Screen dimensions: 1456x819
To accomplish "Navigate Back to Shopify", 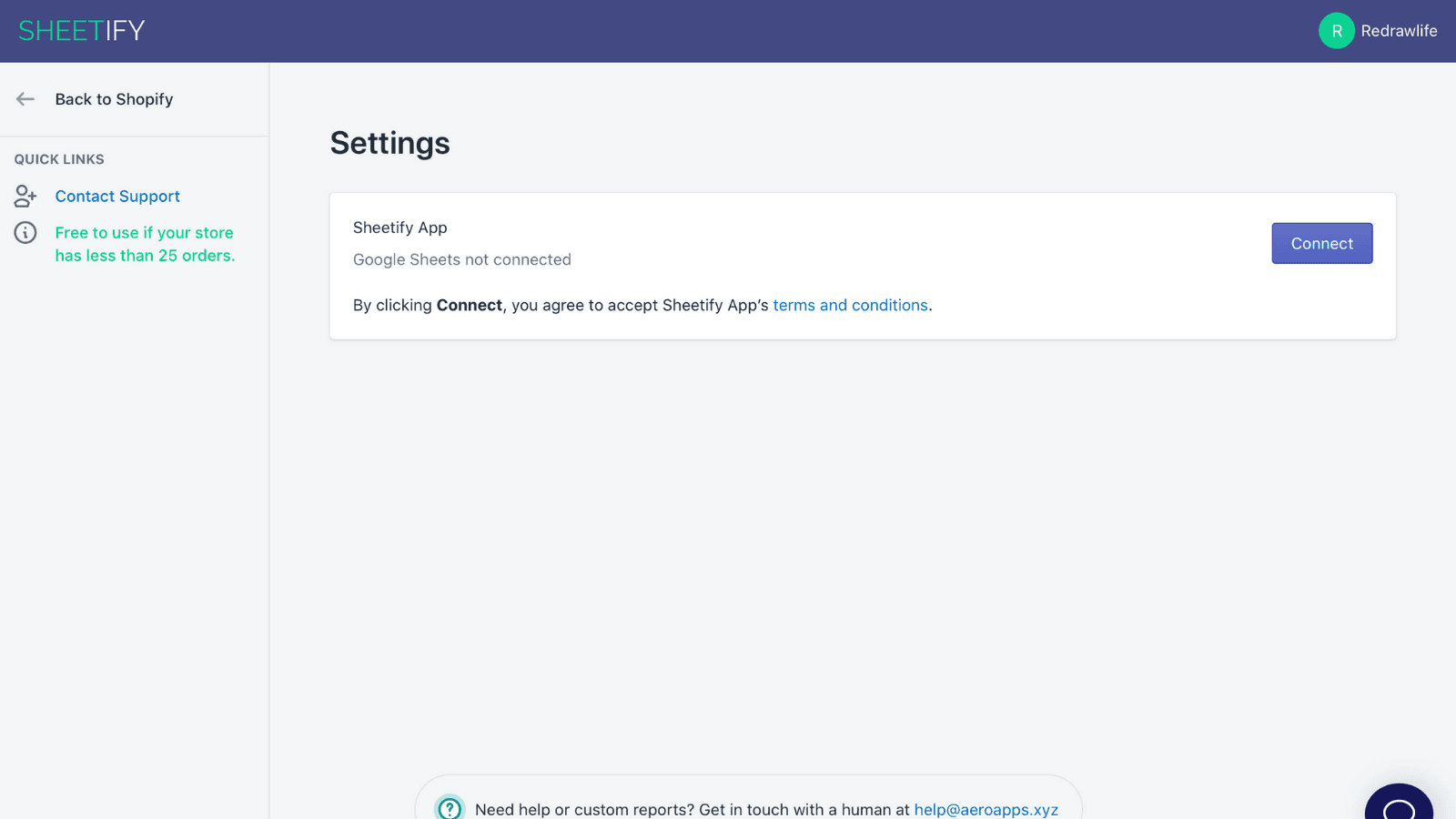I will click(x=114, y=99).
